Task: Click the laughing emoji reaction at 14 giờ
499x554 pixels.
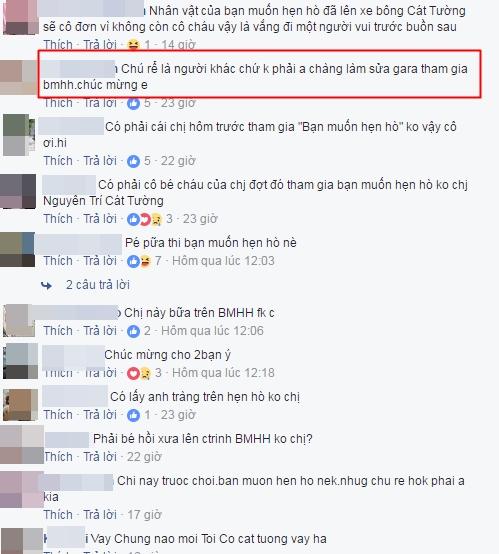Action: tap(134, 45)
